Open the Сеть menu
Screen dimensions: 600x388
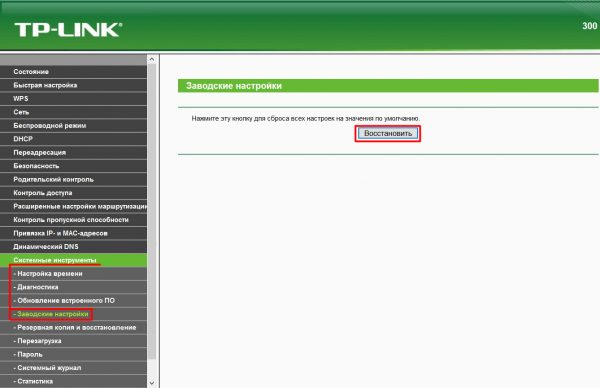coord(73,112)
